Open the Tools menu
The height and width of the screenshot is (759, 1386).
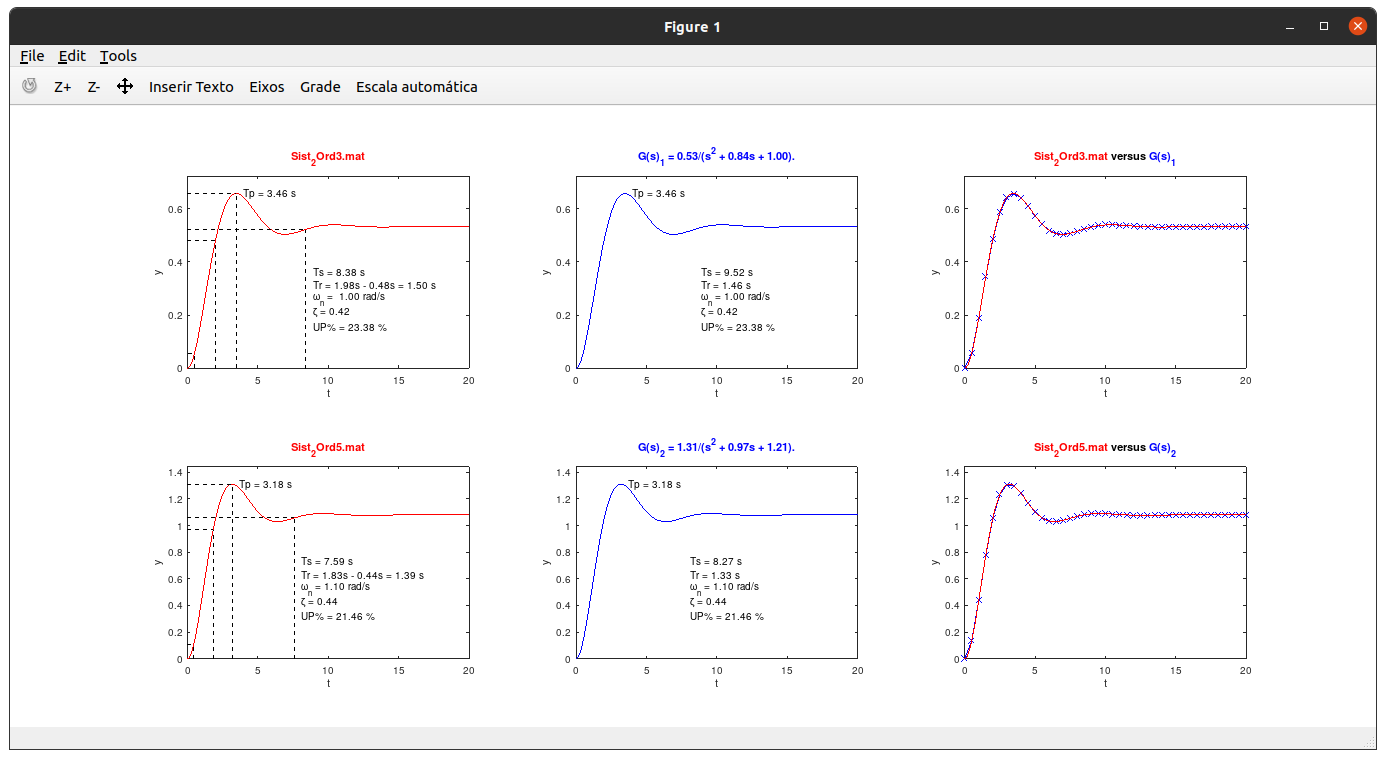(x=117, y=56)
